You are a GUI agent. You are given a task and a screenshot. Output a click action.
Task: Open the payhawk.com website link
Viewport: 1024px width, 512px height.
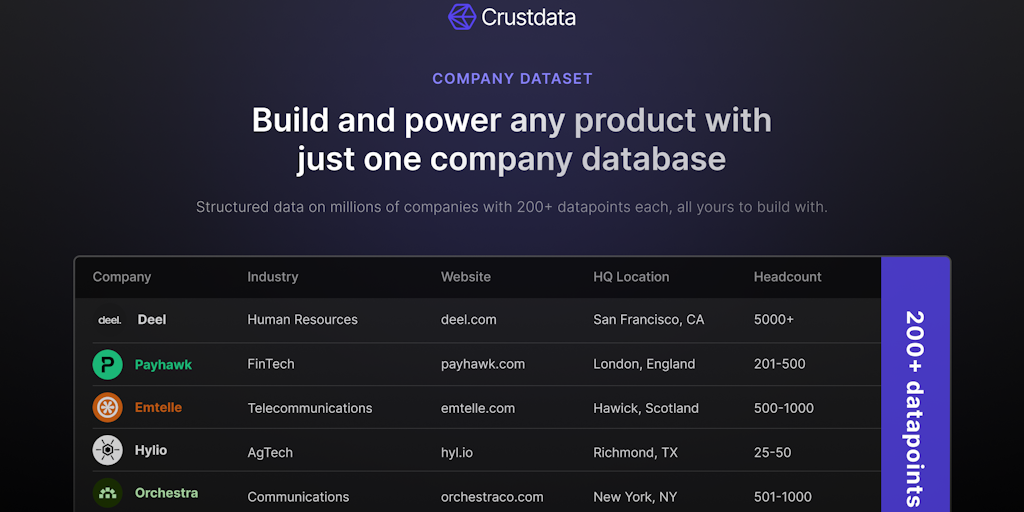click(483, 364)
